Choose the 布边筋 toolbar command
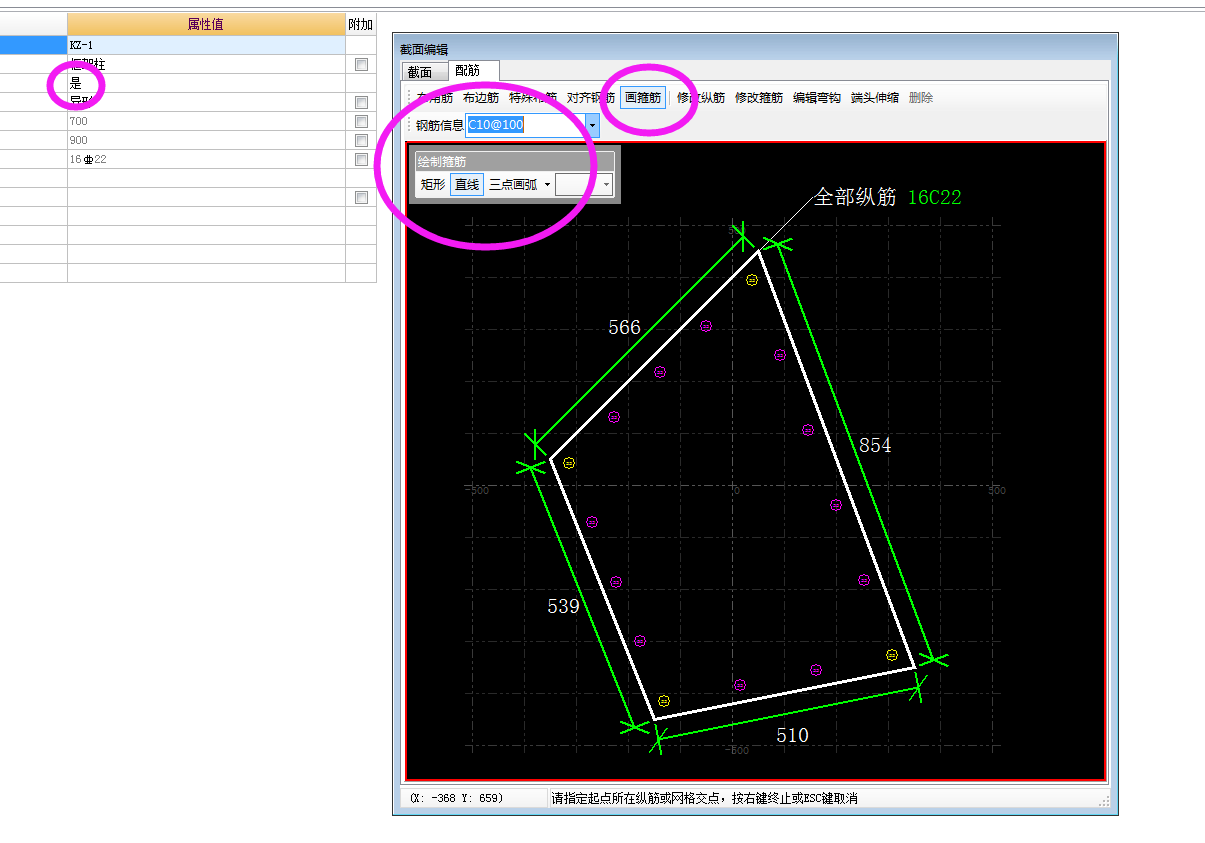 (x=481, y=98)
